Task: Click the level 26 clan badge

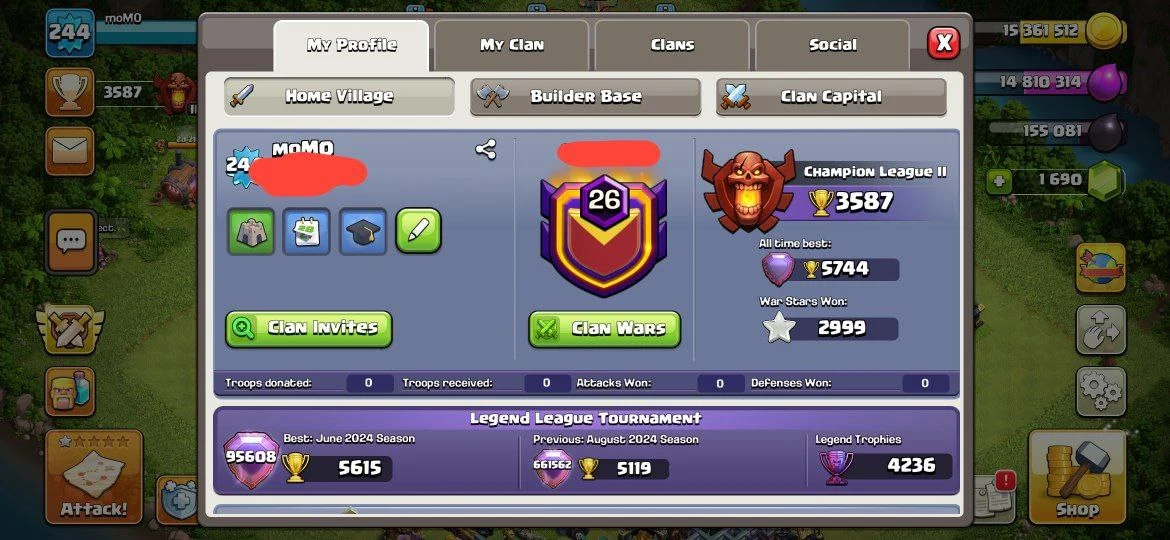Action: click(x=604, y=231)
